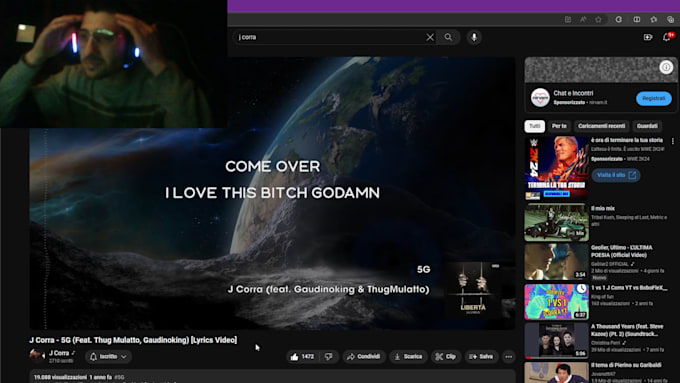Open the J Corra channel avatar
Image resolution: width=680 pixels, height=383 pixels.
37,356
